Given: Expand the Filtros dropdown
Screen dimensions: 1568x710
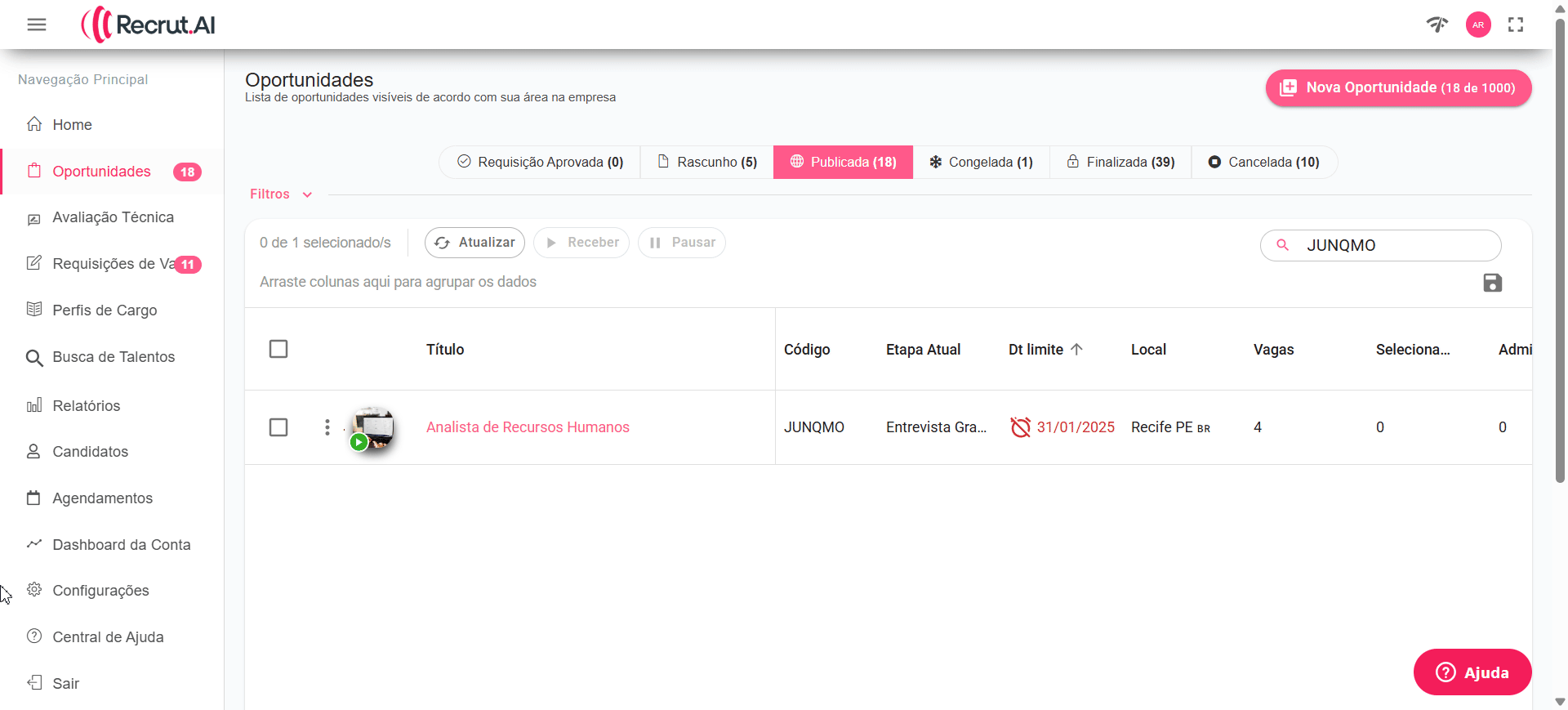Looking at the screenshot, I should (281, 194).
